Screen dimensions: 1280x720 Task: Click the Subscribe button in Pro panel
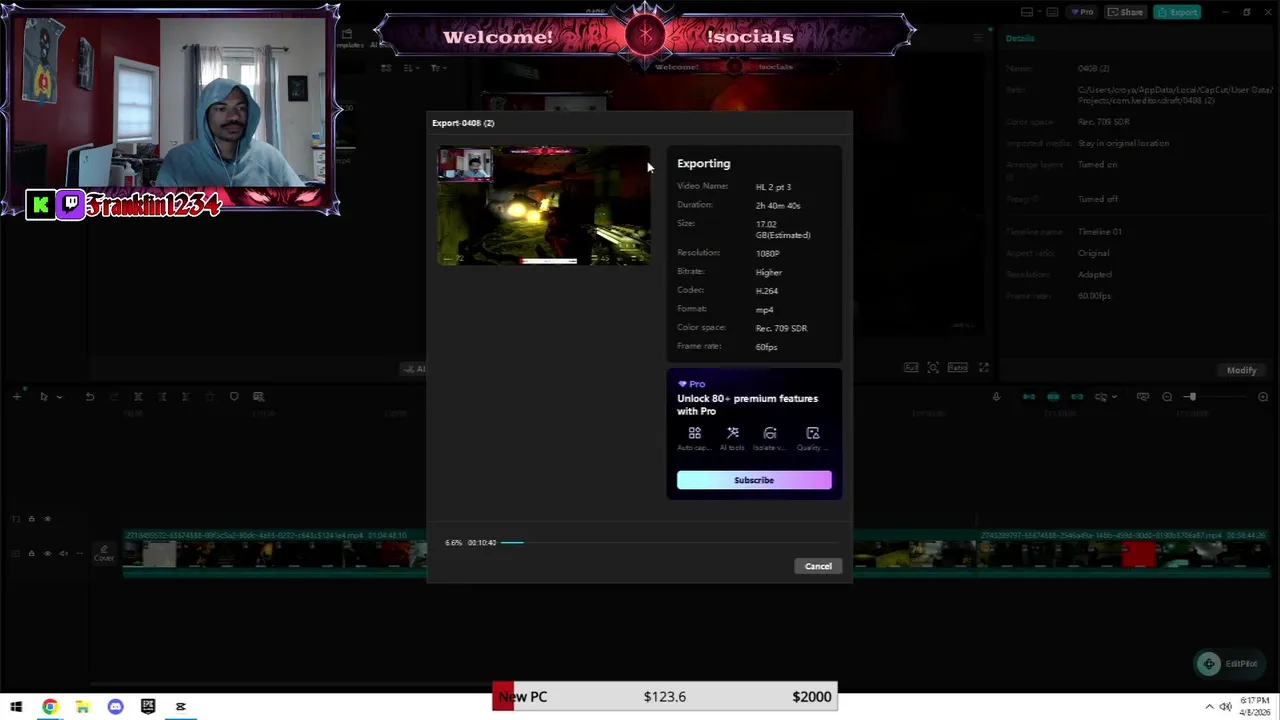(x=754, y=480)
